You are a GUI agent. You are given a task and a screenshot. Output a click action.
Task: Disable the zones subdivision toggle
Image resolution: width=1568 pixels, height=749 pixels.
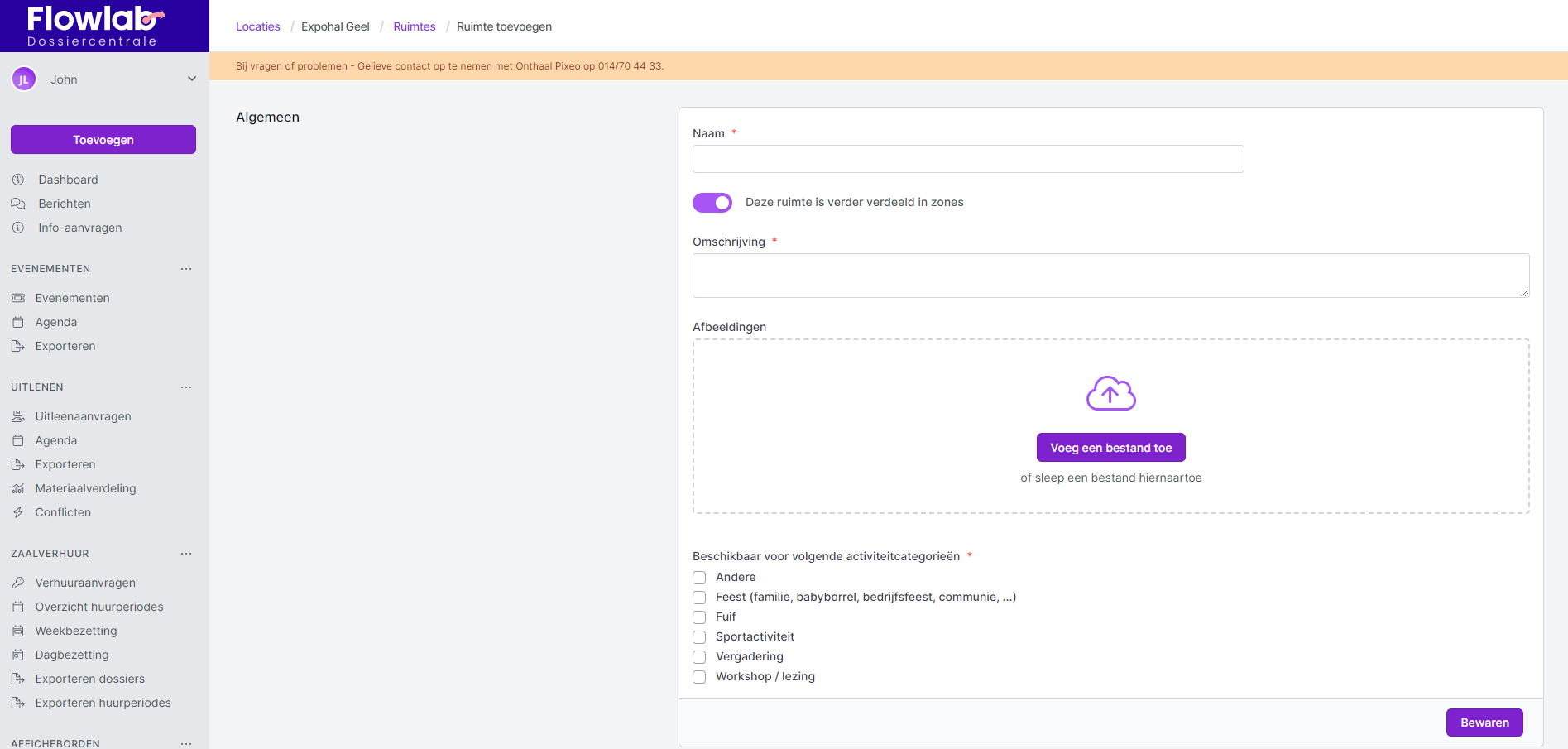point(712,203)
